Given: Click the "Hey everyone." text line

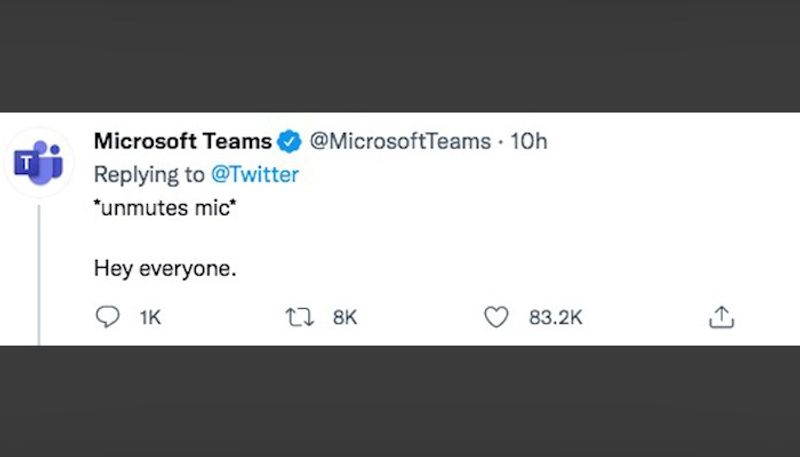Looking at the screenshot, I should tap(165, 268).
